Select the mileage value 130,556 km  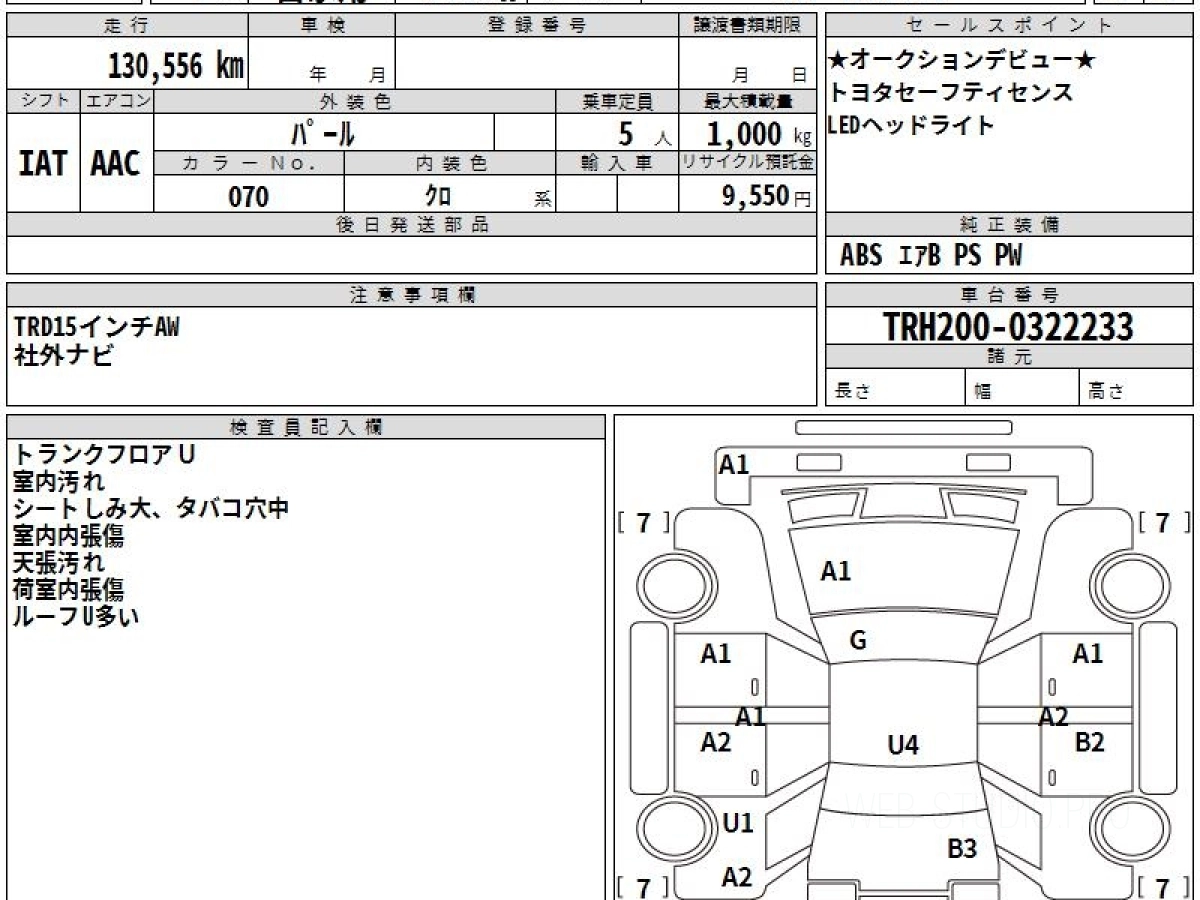coord(176,66)
